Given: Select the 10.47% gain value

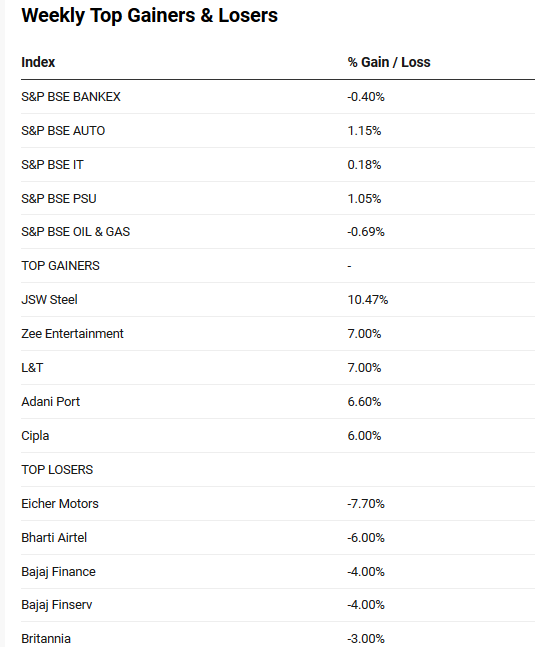Looking at the screenshot, I should [x=368, y=300].
